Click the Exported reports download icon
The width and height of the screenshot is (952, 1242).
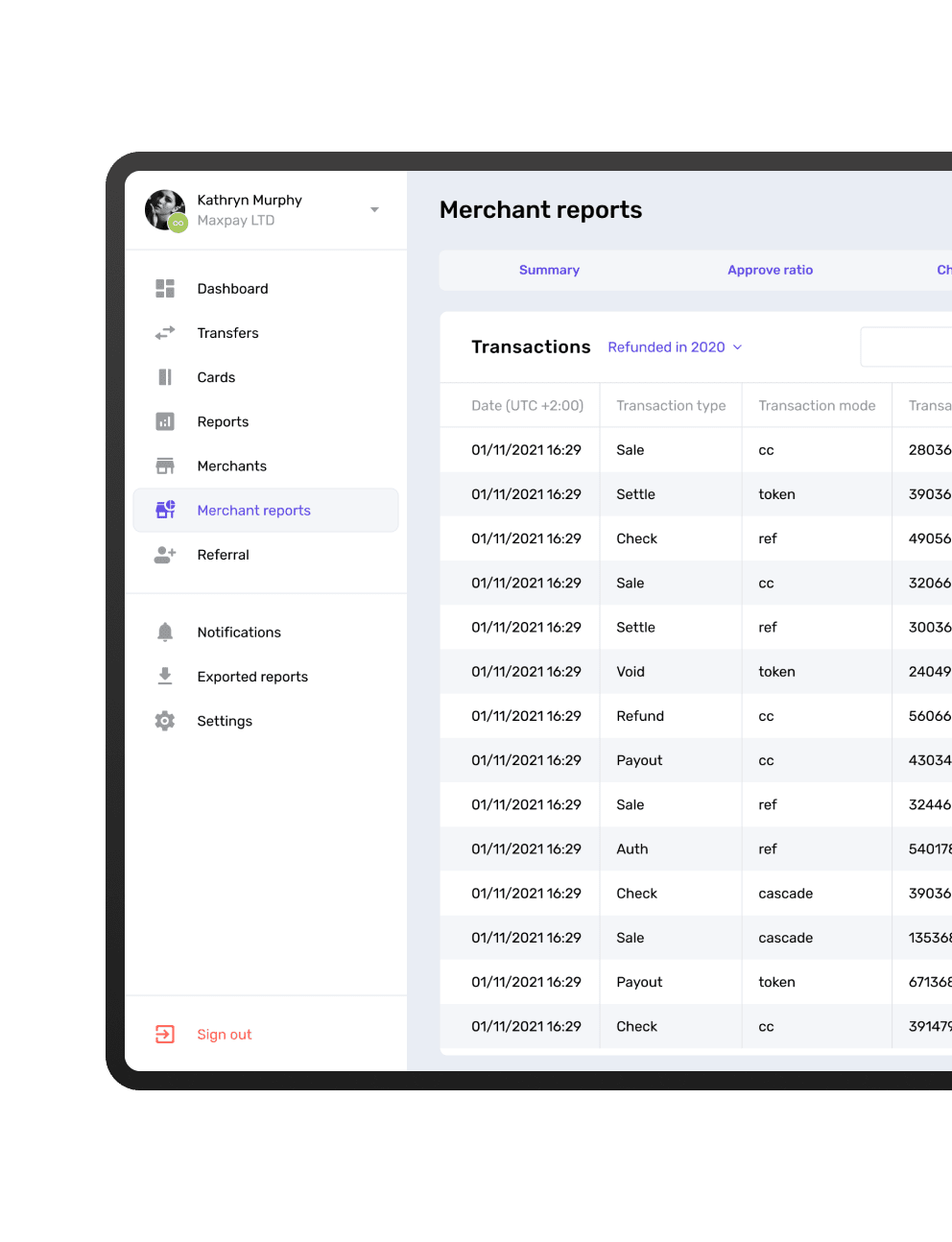[165, 677]
